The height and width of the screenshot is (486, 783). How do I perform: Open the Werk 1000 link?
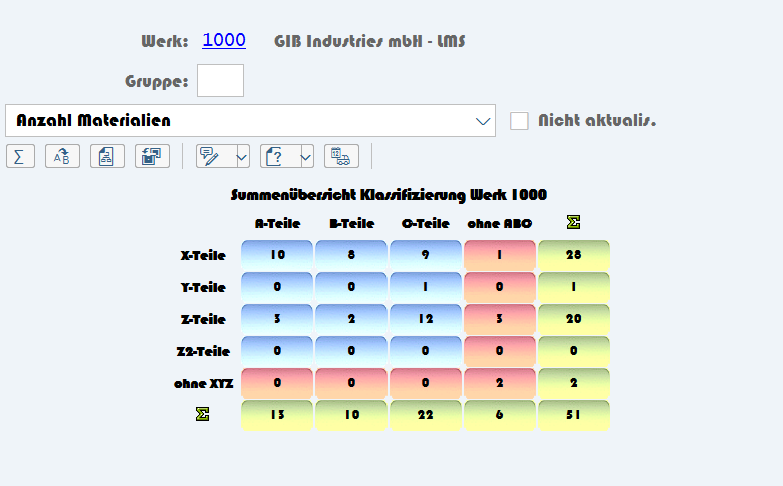(x=224, y=40)
